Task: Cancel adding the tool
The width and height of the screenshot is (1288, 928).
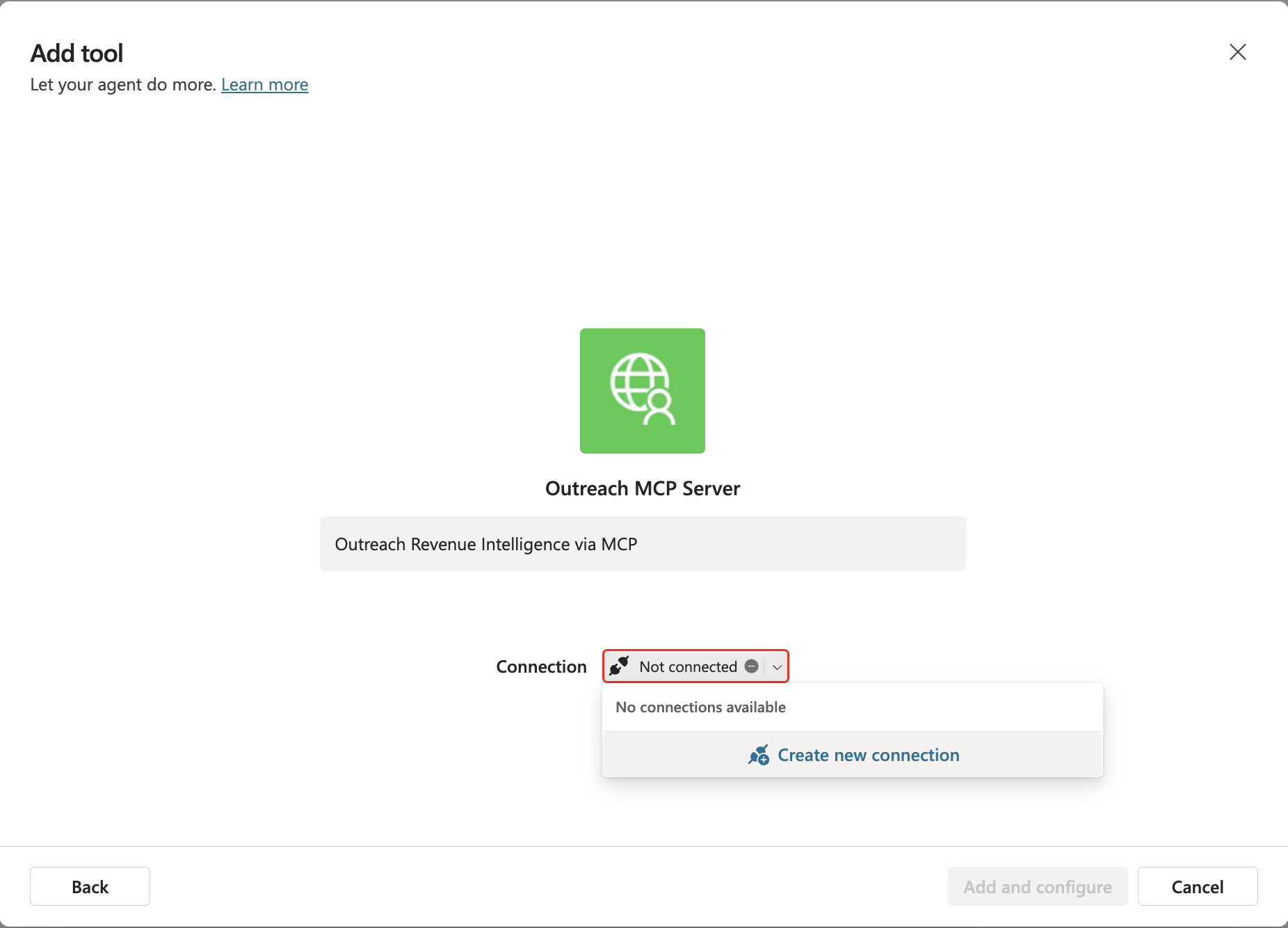Action: [x=1198, y=887]
